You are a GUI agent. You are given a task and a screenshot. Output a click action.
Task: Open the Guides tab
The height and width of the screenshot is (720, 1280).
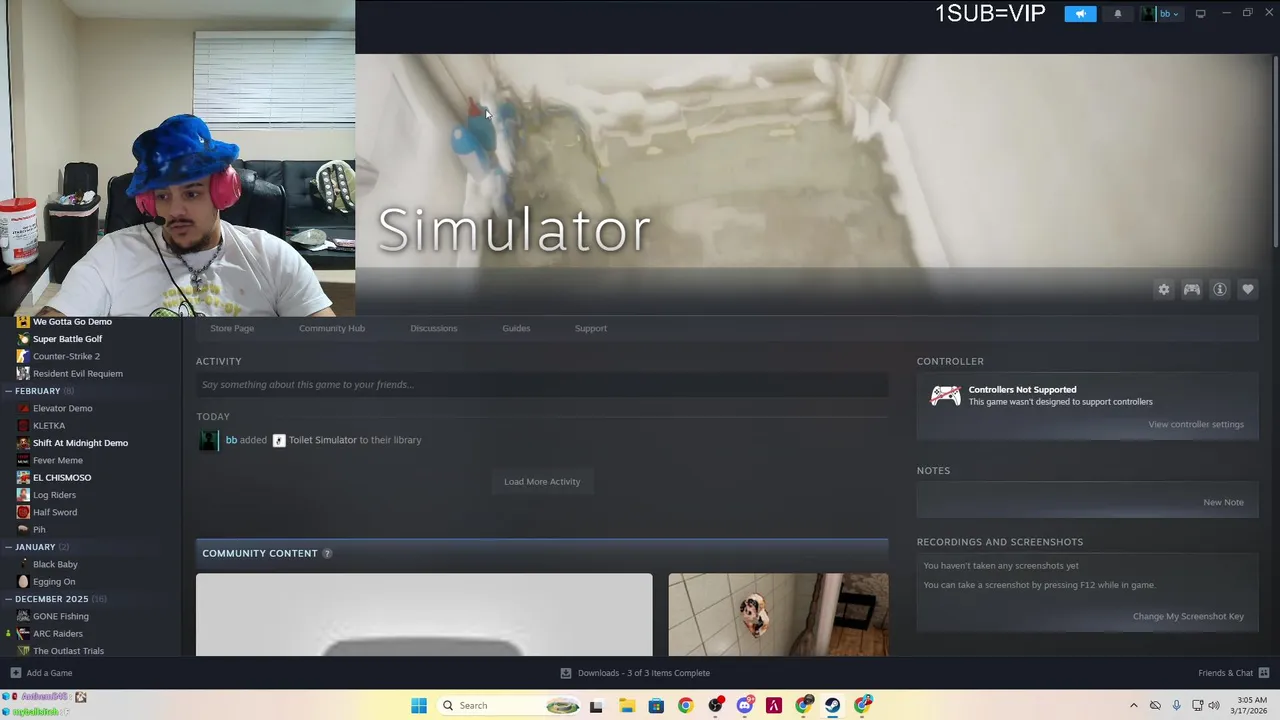[x=516, y=328]
